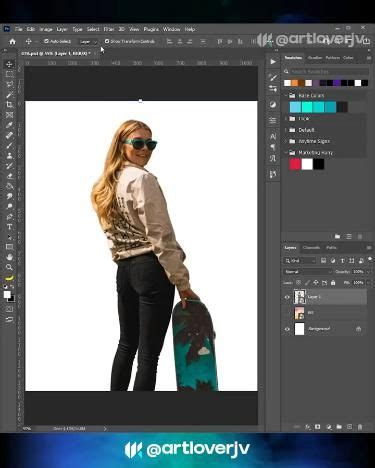The image size is (375, 468).
Task: Open the blend mode Normal dropdown
Action: (x=308, y=272)
